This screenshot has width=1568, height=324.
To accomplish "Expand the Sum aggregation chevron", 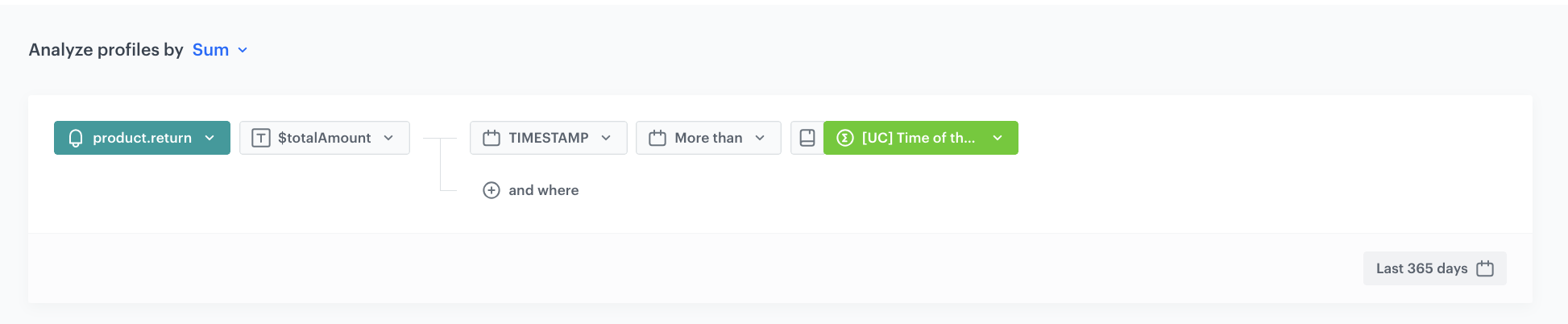I will click(243, 50).
